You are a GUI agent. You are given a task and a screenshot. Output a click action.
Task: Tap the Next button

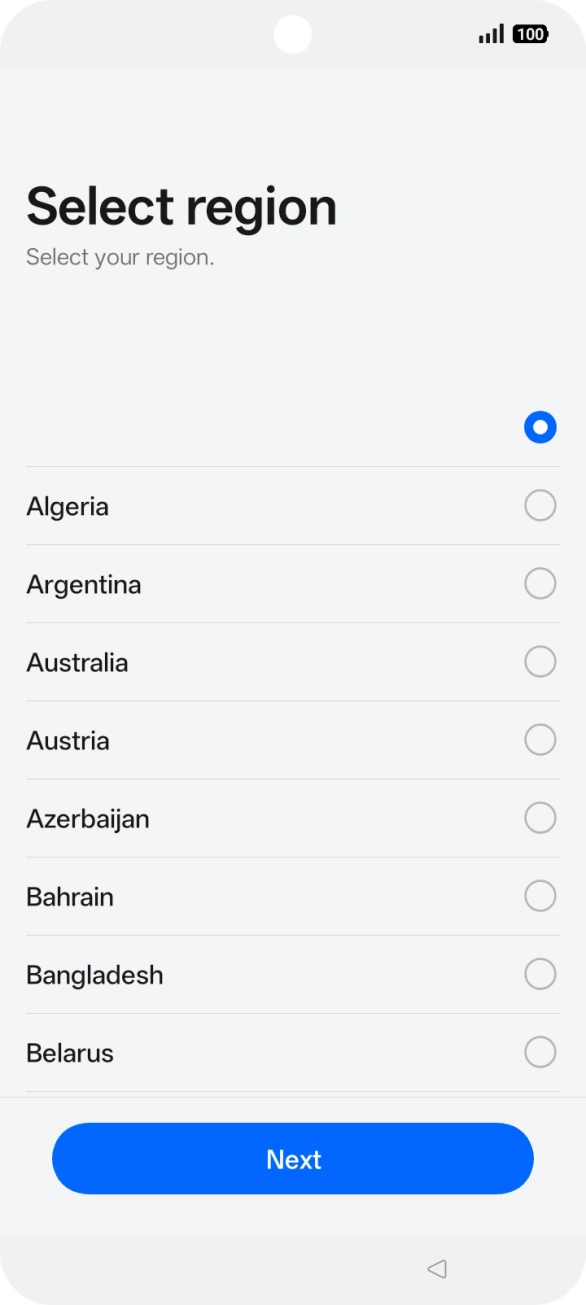click(x=293, y=1158)
